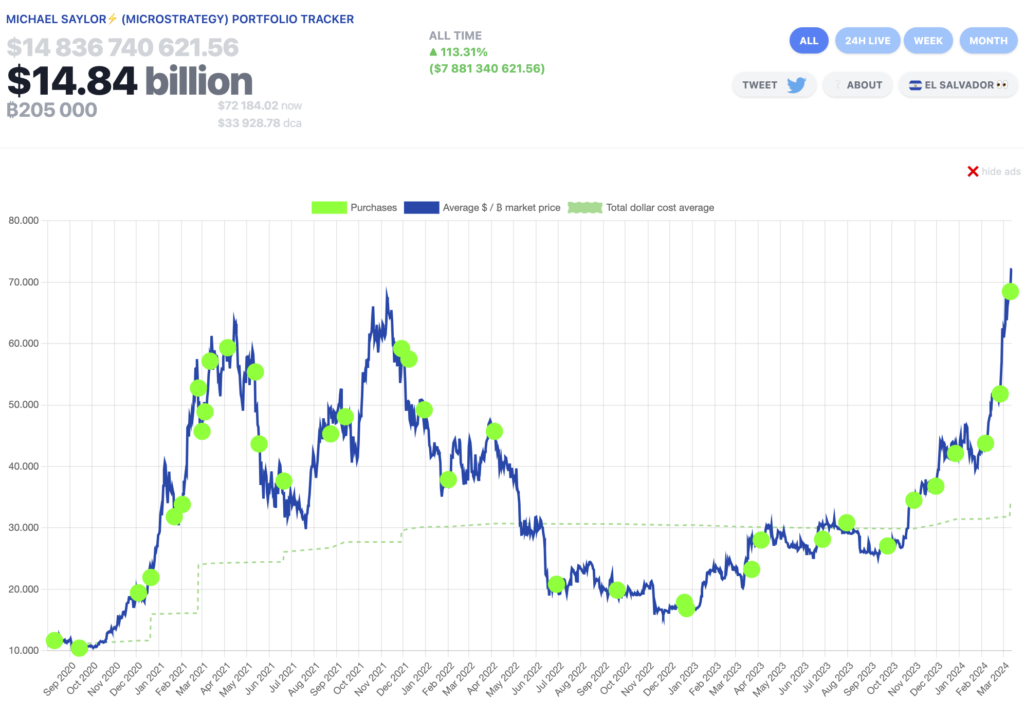The image size is (1024, 715).
Task: Select the ALL time range tab
Action: point(809,41)
